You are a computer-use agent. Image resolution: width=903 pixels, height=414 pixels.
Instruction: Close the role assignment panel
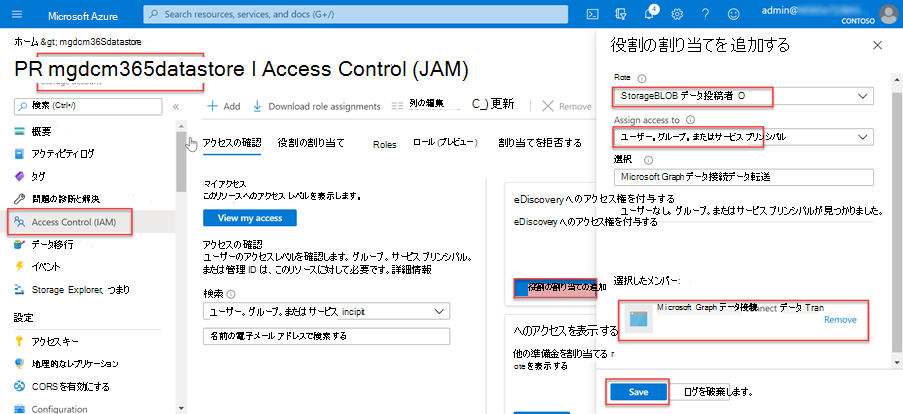877,45
